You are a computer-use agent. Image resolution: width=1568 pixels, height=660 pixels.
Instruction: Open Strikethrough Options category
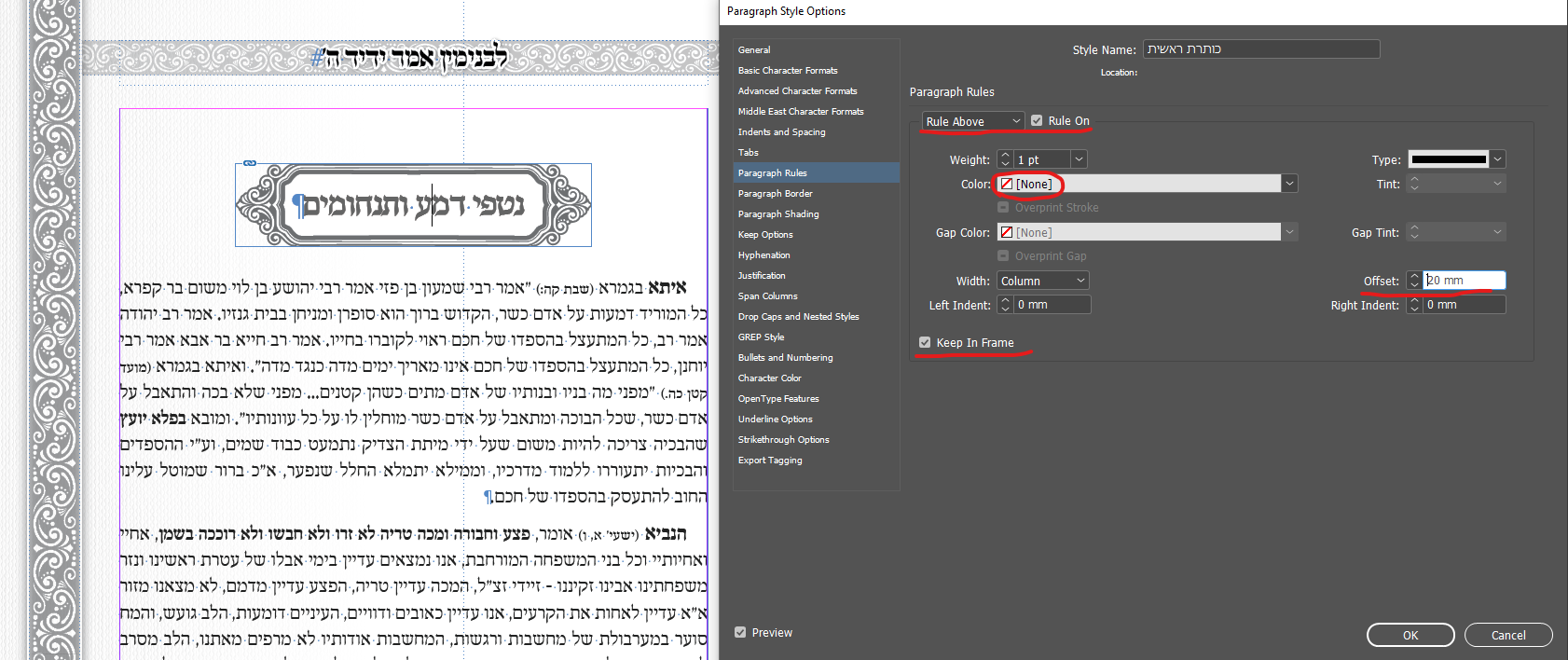coord(783,439)
